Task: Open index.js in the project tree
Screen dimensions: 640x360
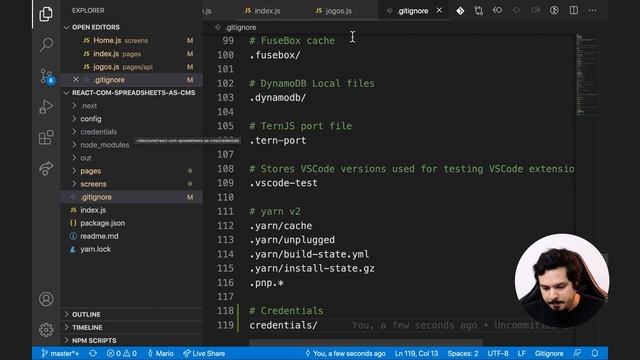Action: (132, 210)
